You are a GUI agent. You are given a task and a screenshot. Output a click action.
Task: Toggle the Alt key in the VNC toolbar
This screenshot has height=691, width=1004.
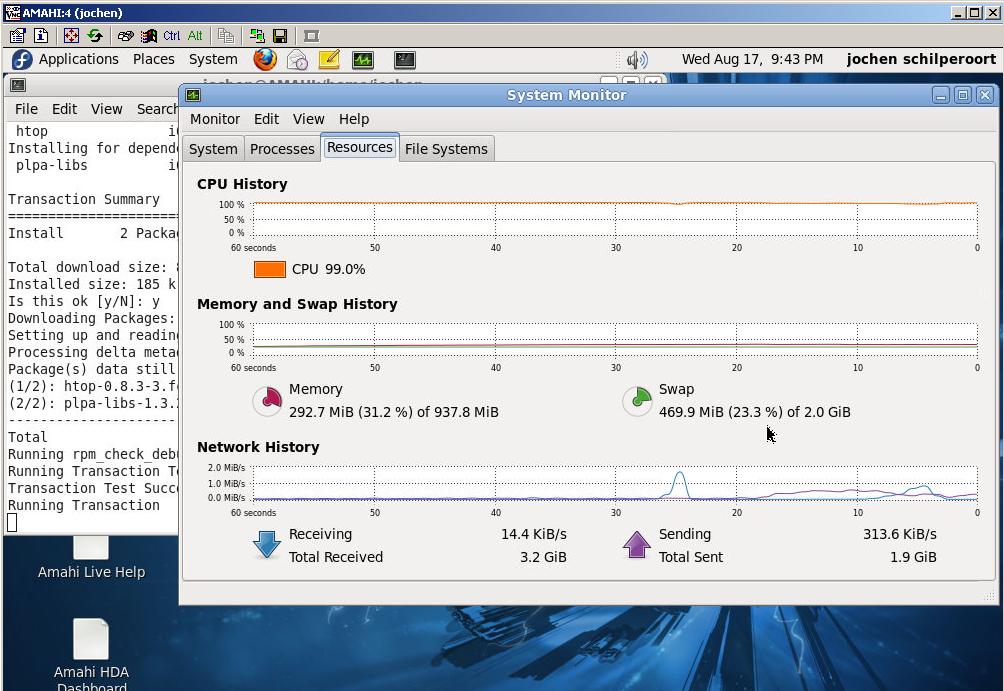[195, 36]
